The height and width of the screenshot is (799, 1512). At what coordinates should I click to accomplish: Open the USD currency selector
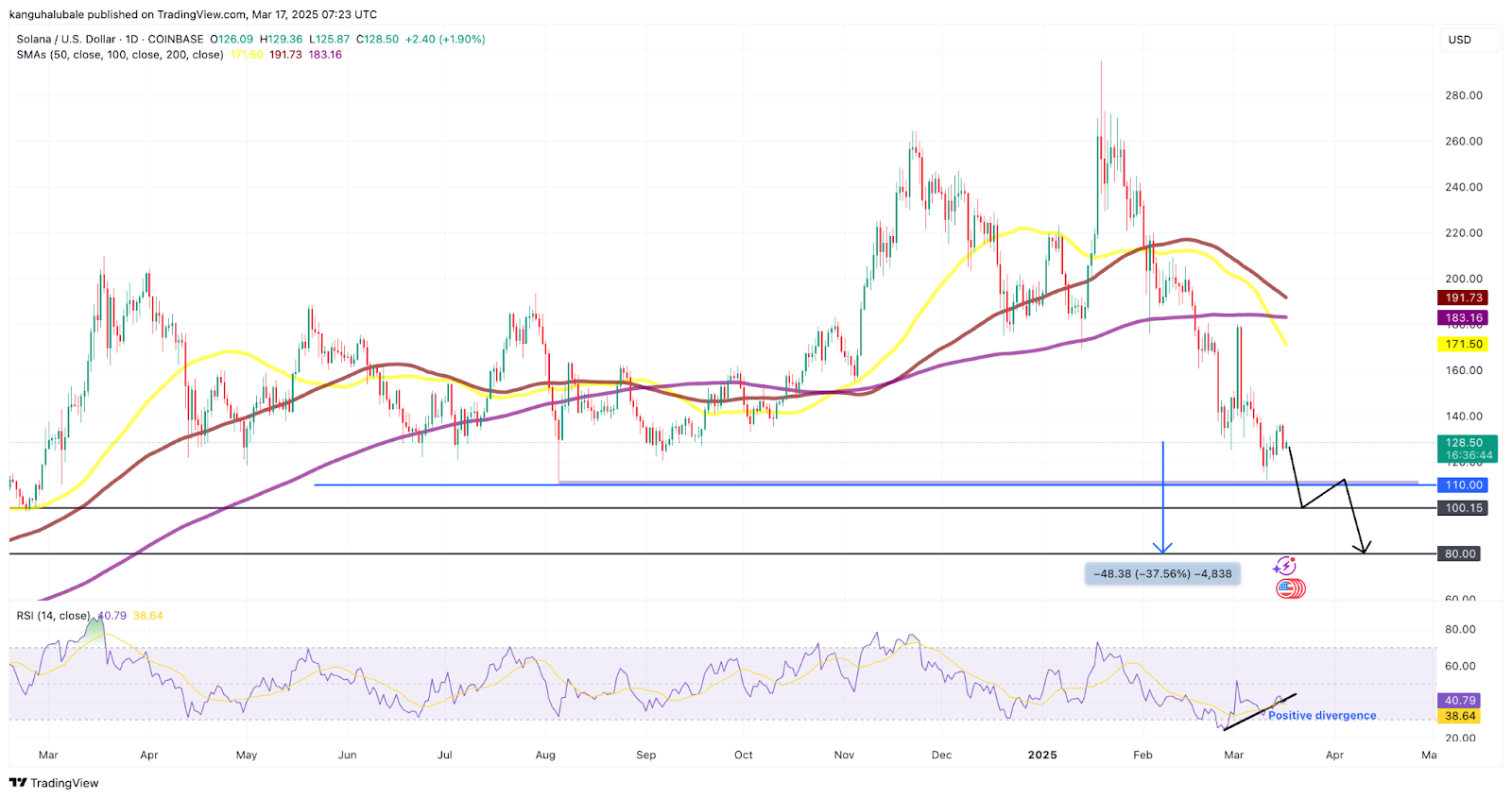pyautogui.click(x=1460, y=40)
